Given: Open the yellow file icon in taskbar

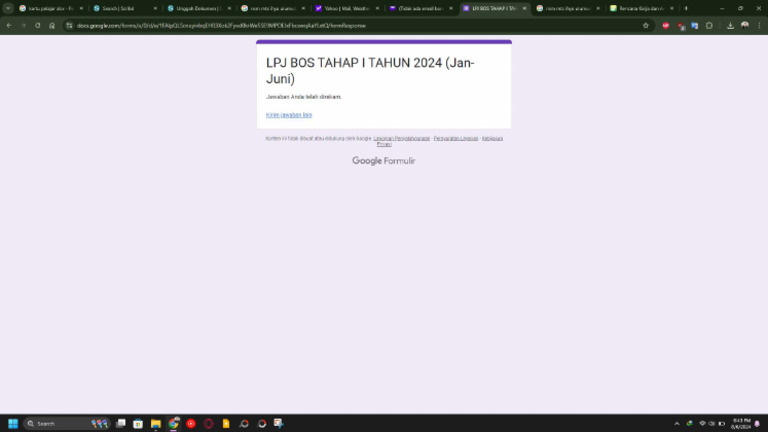Looking at the screenshot, I should coord(226,423).
